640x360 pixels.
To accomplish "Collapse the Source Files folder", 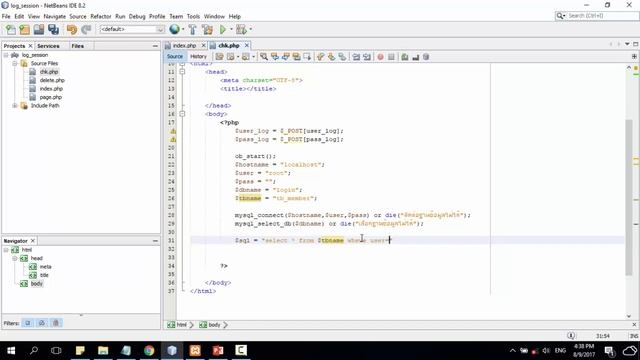I will coord(15,64).
